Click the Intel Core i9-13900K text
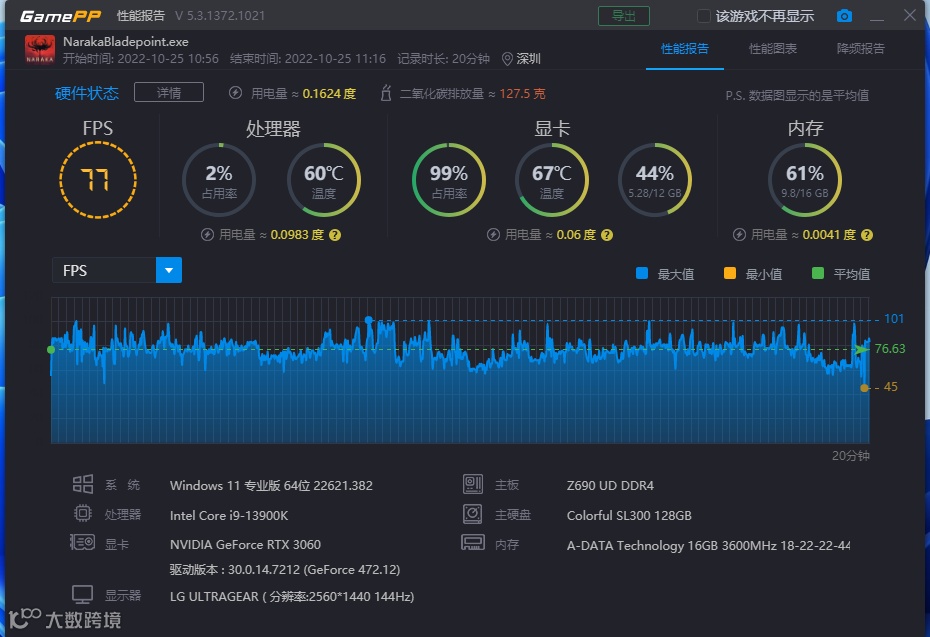The height and width of the screenshot is (637, 930). pos(229,515)
